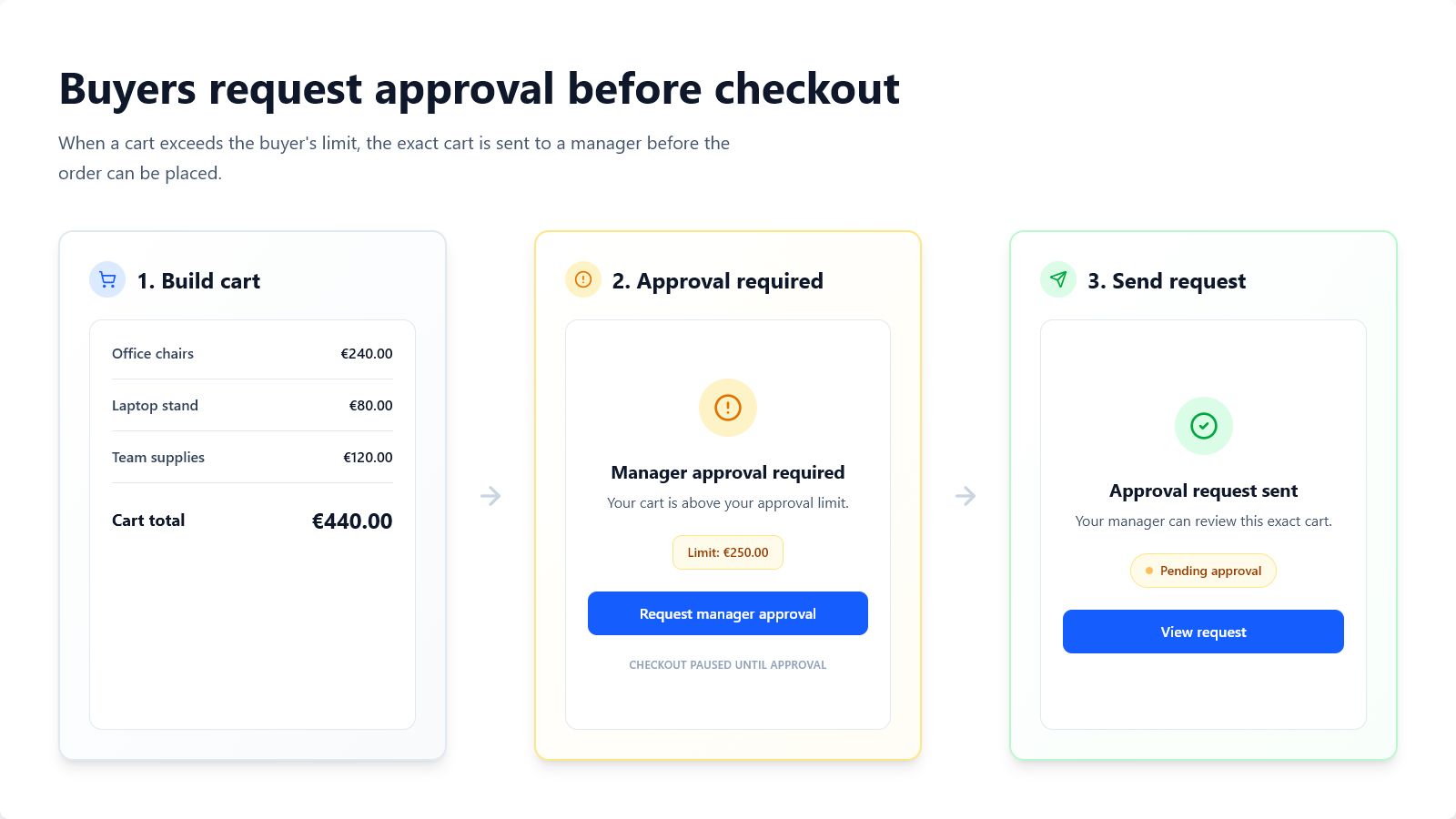Click the Cart total amount €440.00
Image resolution: width=1456 pixels, height=819 pixels.
click(x=352, y=521)
